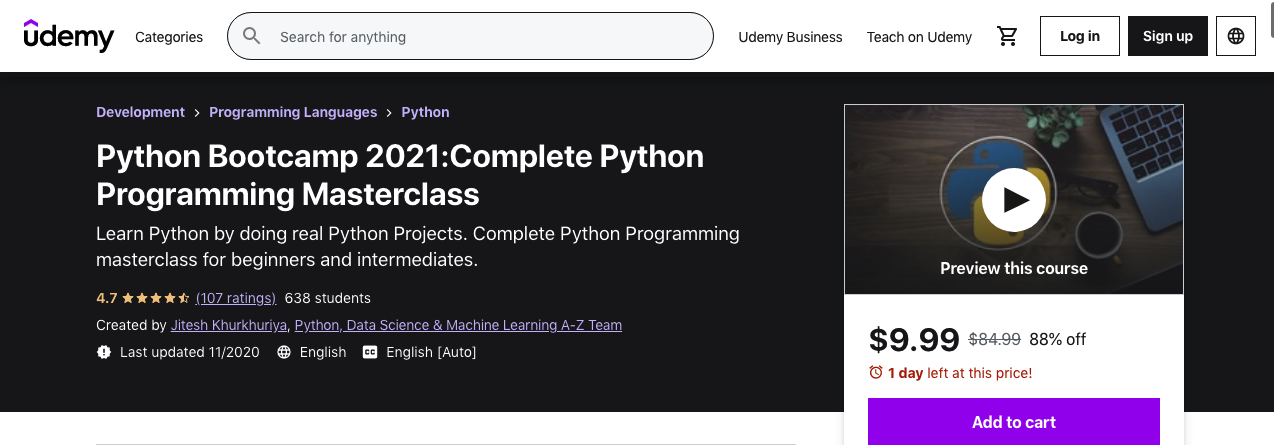Click the English [Auto] captions text
The width and height of the screenshot is (1274, 445).
(431, 352)
